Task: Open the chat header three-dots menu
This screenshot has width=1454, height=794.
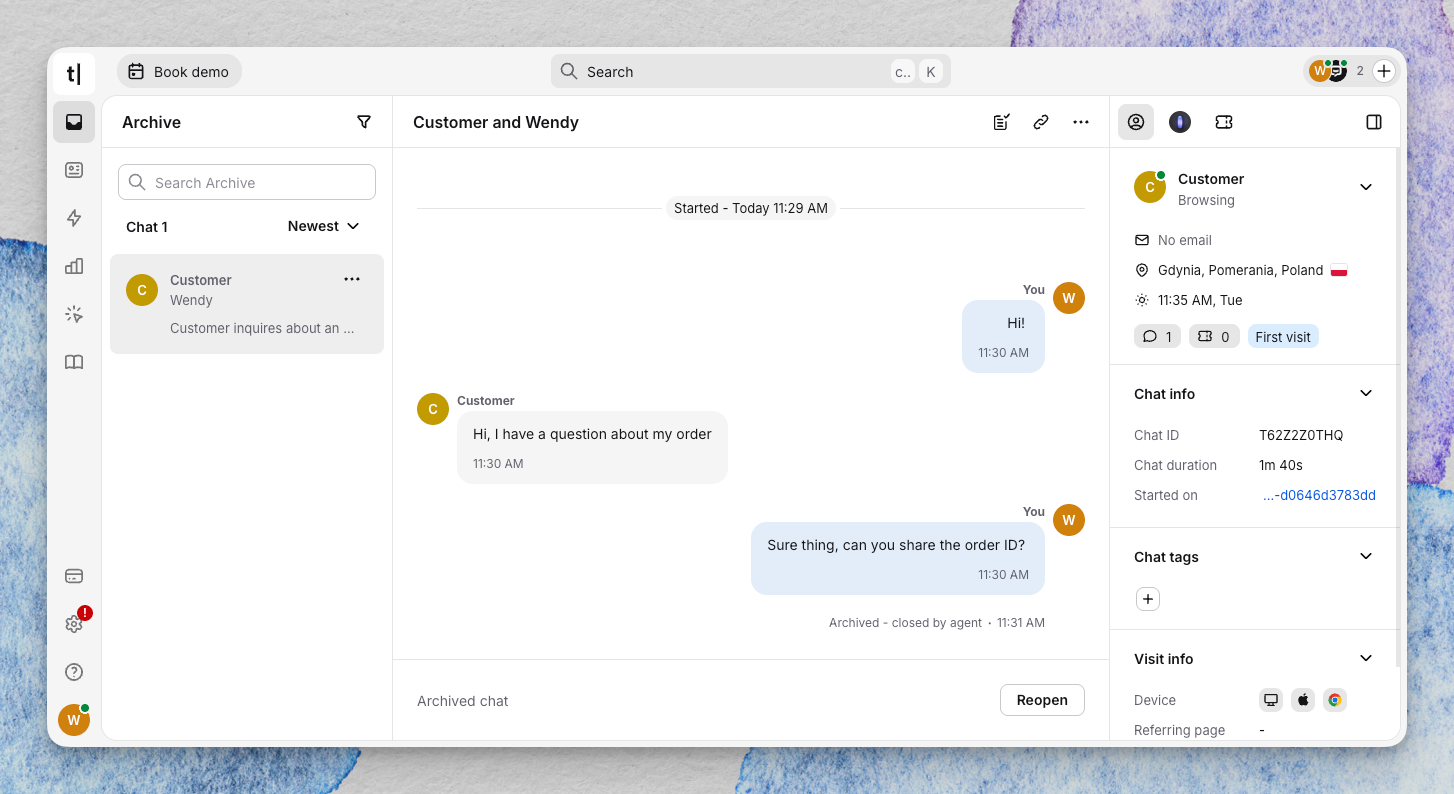Action: click(x=1081, y=122)
